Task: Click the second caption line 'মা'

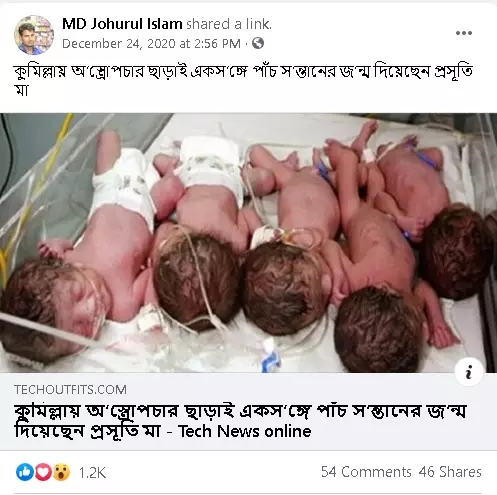Action: (21, 90)
